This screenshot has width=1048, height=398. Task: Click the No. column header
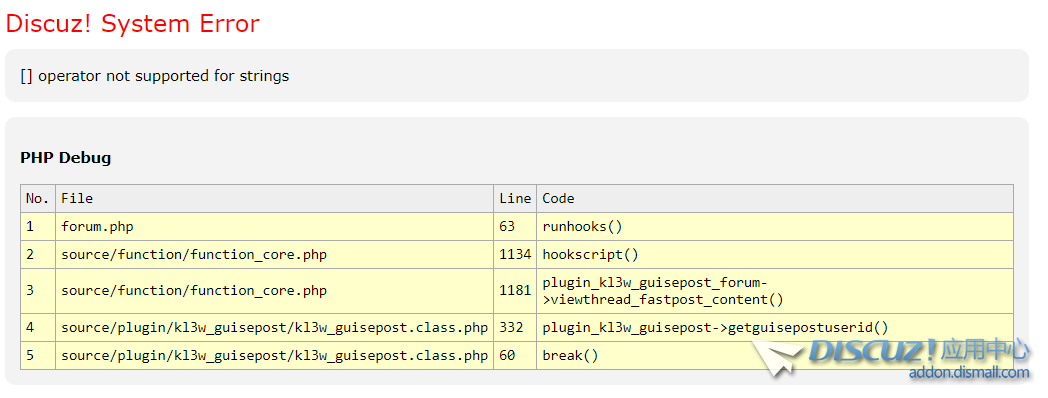pos(38,199)
